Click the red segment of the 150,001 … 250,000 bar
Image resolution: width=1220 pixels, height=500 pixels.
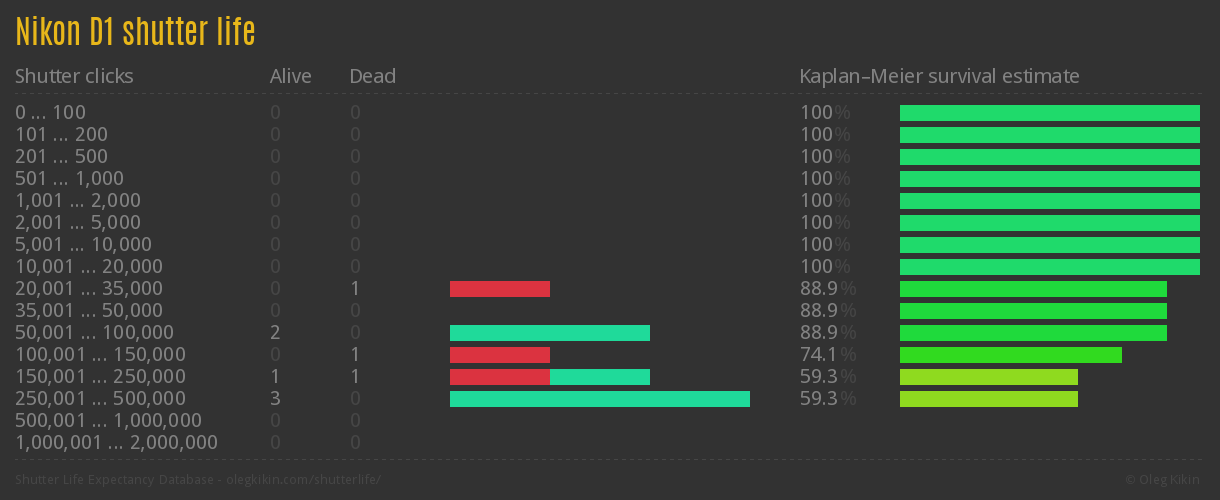(x=500, y=377)
